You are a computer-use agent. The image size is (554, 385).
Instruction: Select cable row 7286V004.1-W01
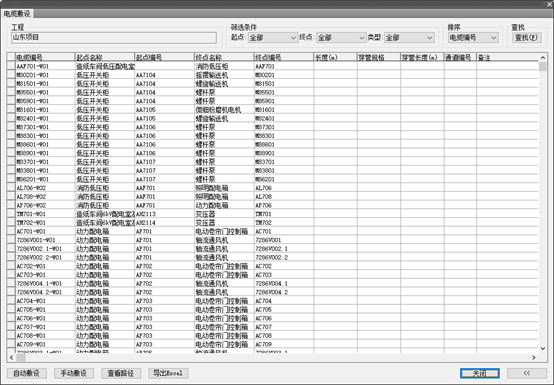click(x=272, y=283)
